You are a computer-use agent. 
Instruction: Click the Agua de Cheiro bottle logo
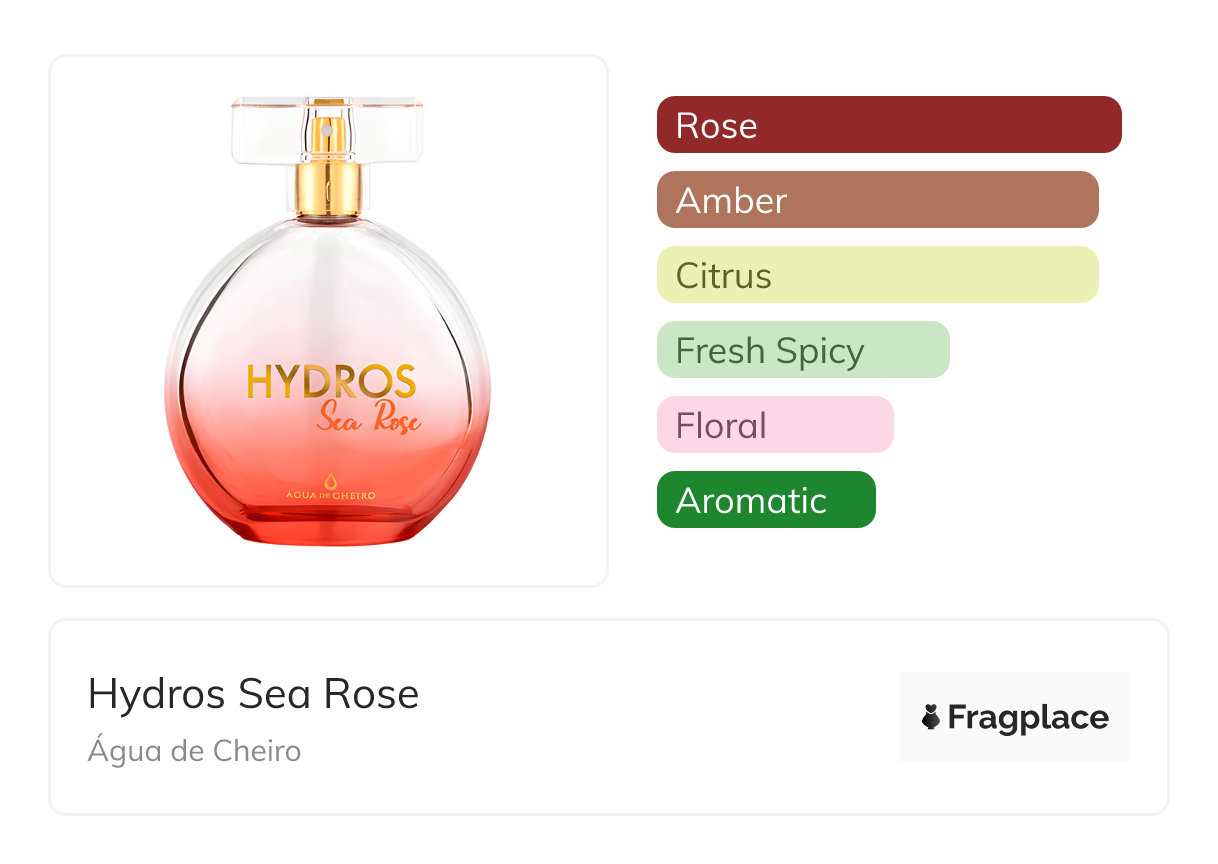(x=330, y=487)
